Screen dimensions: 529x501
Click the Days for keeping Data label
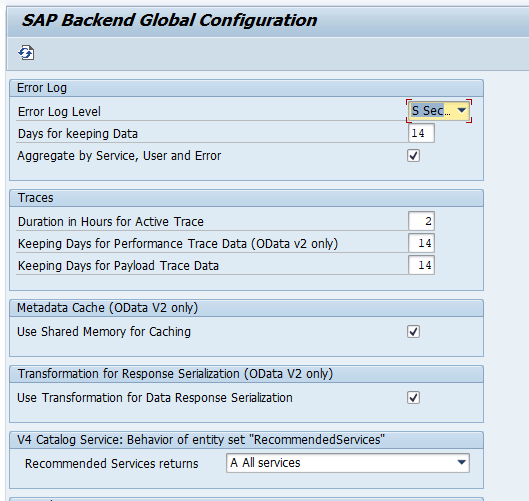[78, 134]
